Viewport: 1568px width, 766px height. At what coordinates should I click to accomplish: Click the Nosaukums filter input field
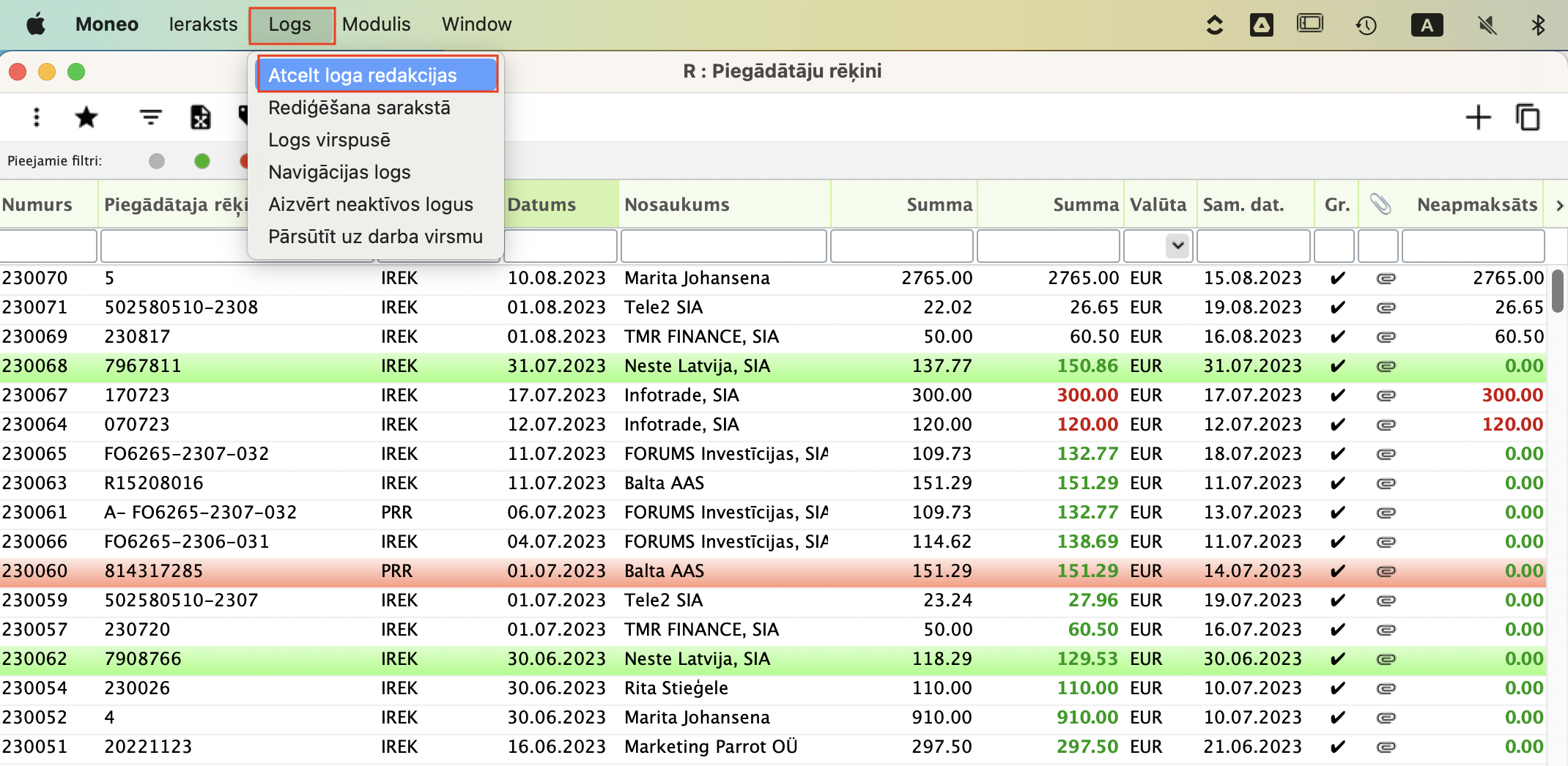[724, 246]
